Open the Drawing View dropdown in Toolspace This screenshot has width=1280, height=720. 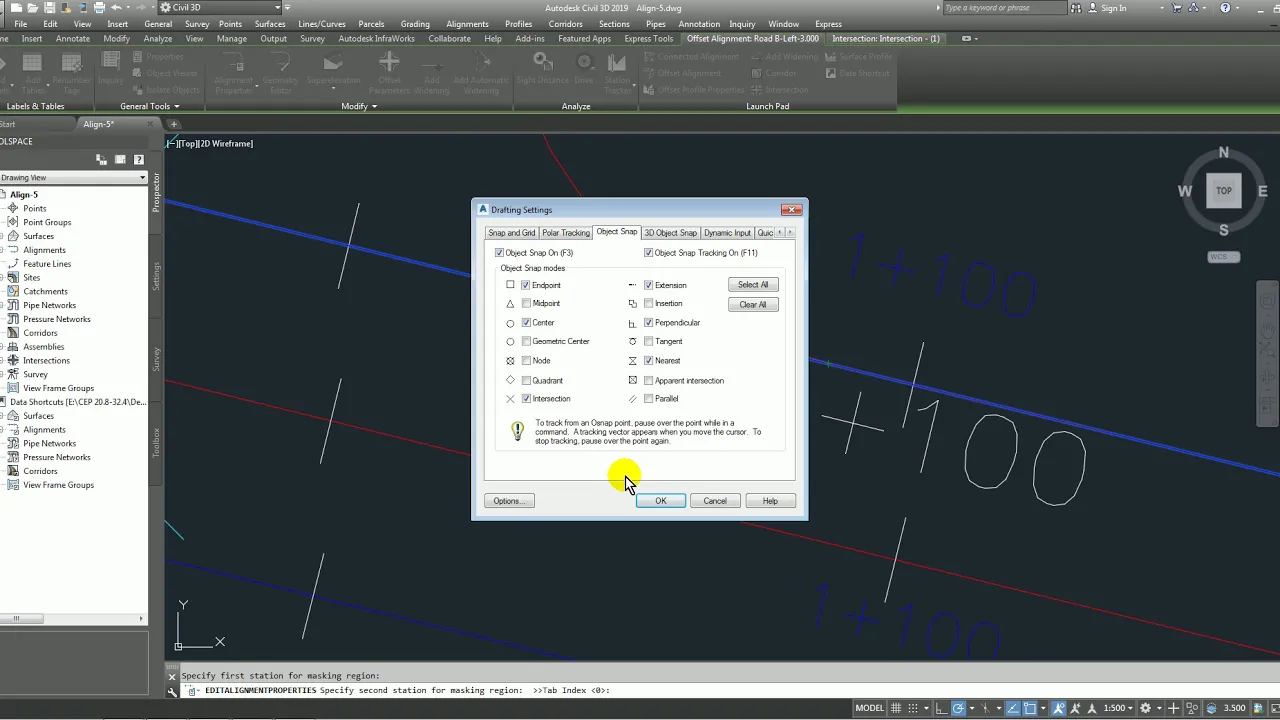coord(74,177)
